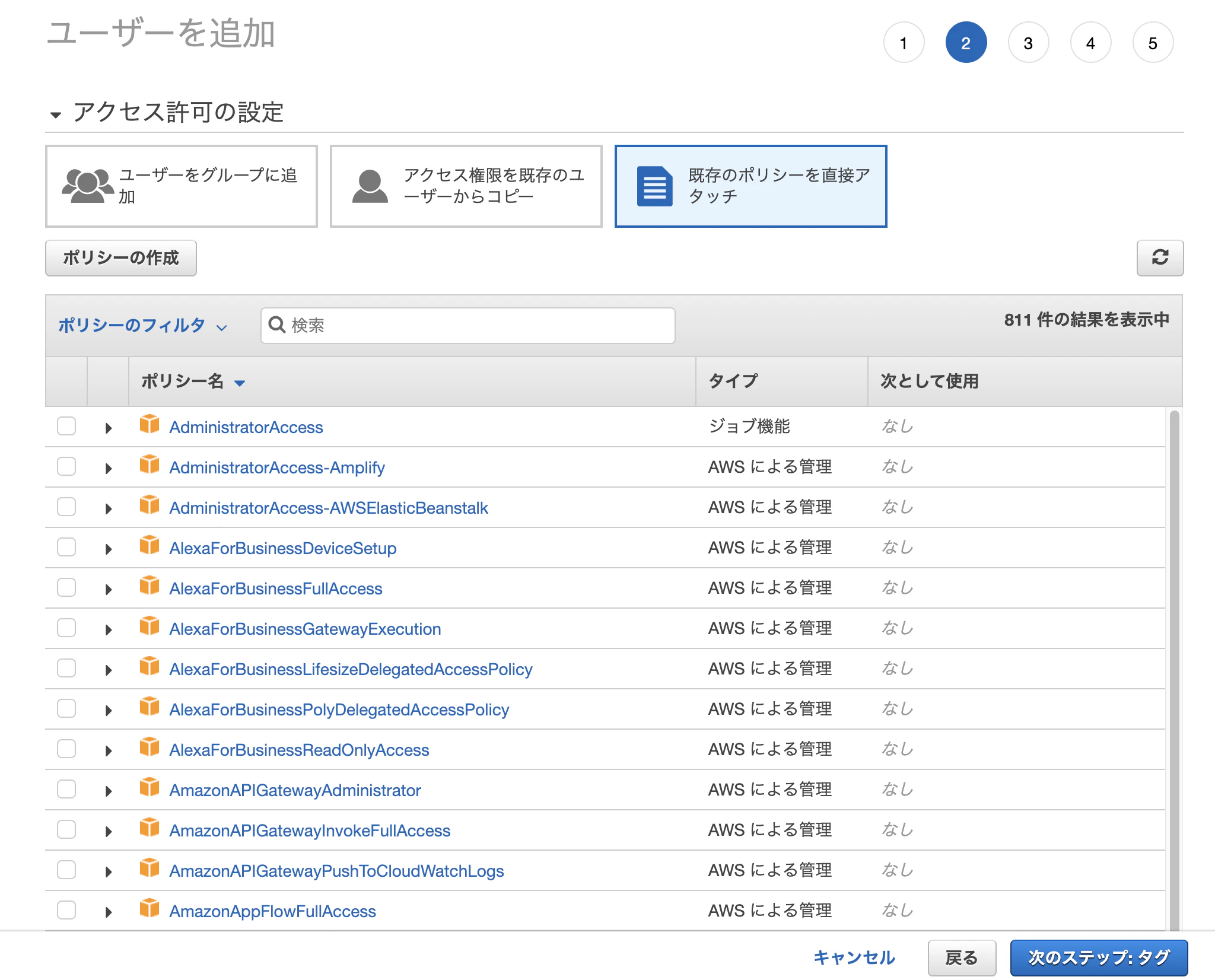Click the AmazonAppFlowFullAccess policy box icon
This screenshot has height=980, width=1215.
[150, 909]
